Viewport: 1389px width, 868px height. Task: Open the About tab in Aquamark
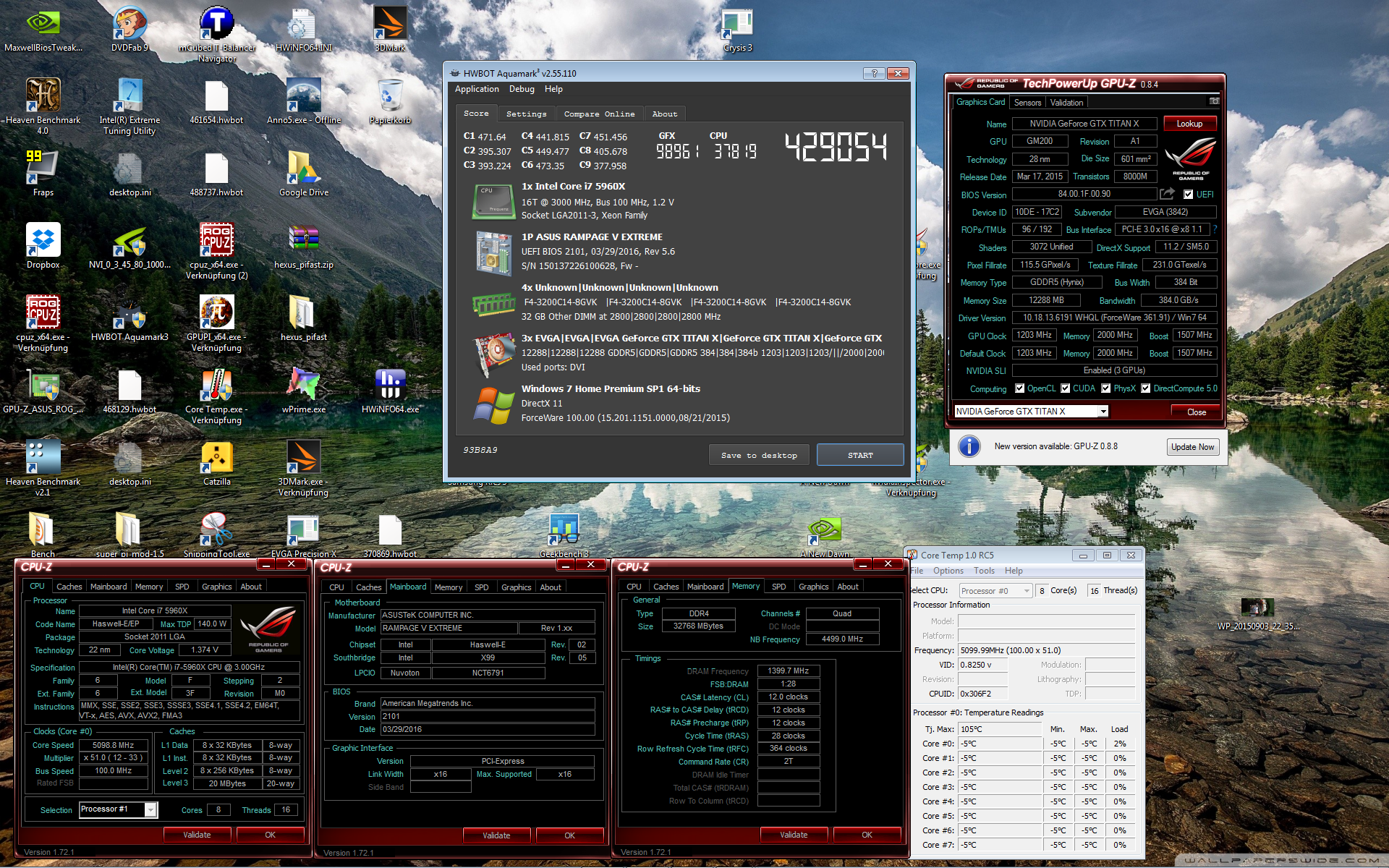(664, 114)
